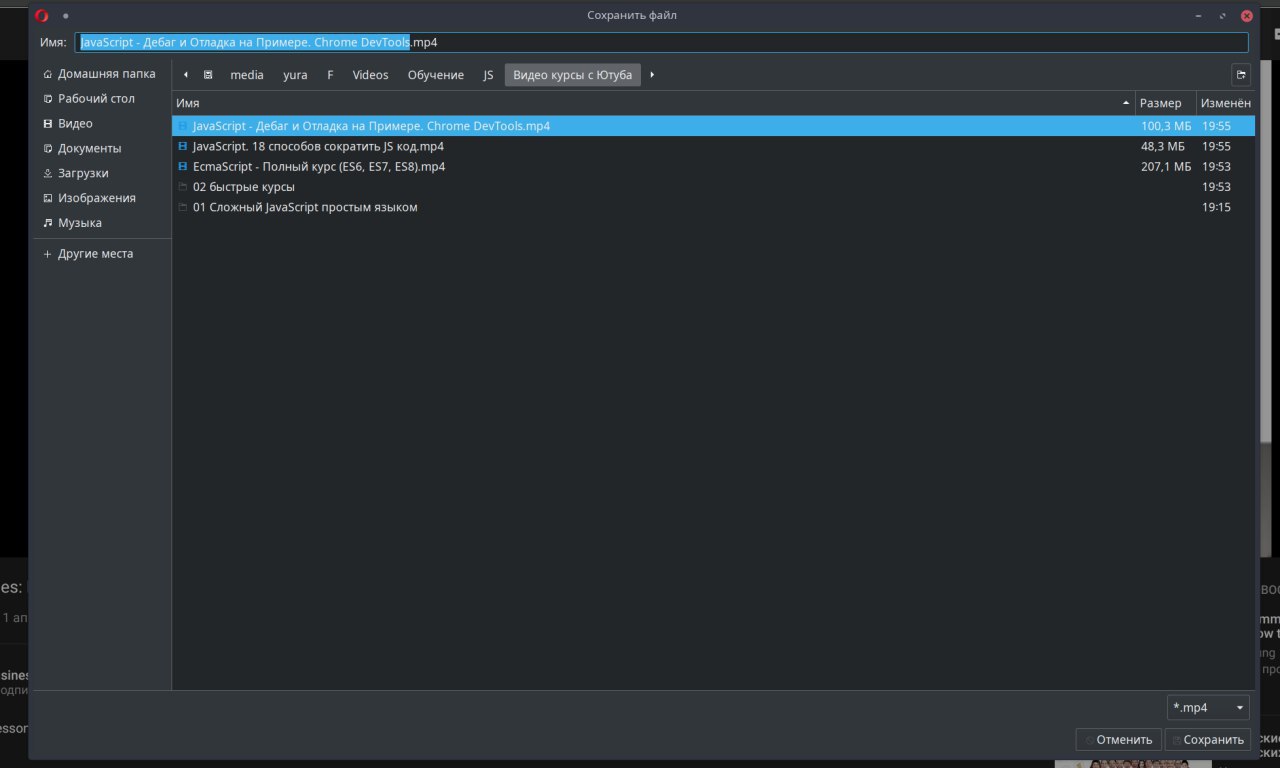Select EcmaScript - Полный курс file

[714, 166]
